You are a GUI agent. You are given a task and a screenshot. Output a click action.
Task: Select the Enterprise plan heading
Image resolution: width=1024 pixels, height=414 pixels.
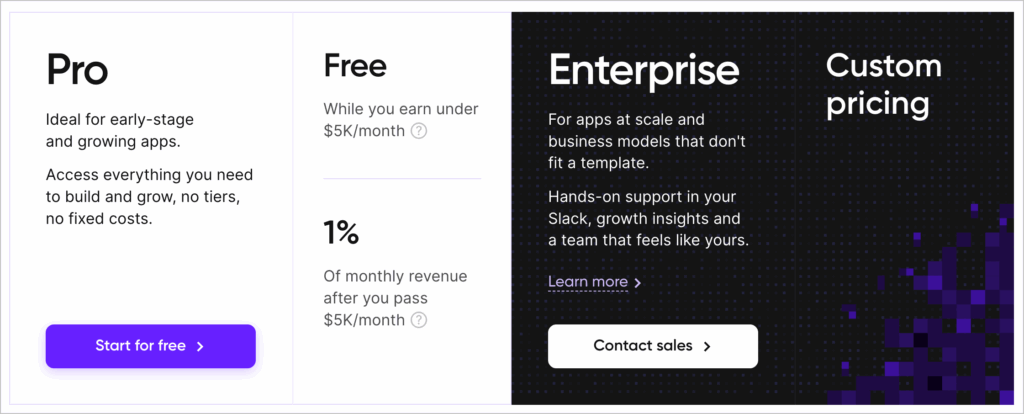tap(643, 70)
